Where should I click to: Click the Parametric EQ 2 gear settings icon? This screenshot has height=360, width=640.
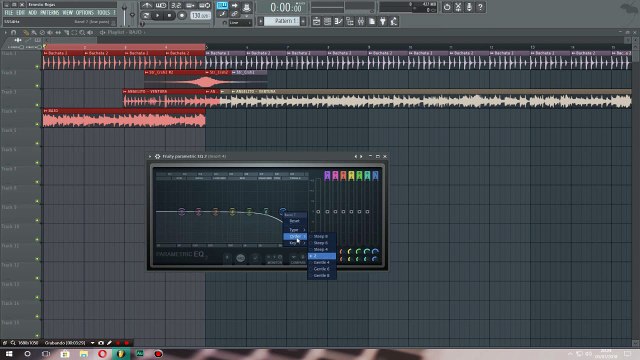158,156
